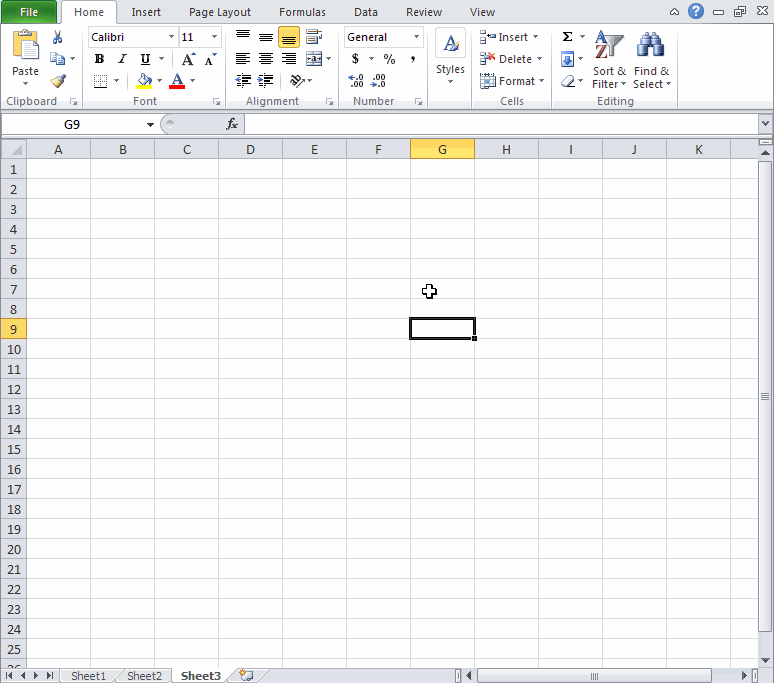Toggle Align Text Left
Screen dimensions: 774x683
[242, 59]
